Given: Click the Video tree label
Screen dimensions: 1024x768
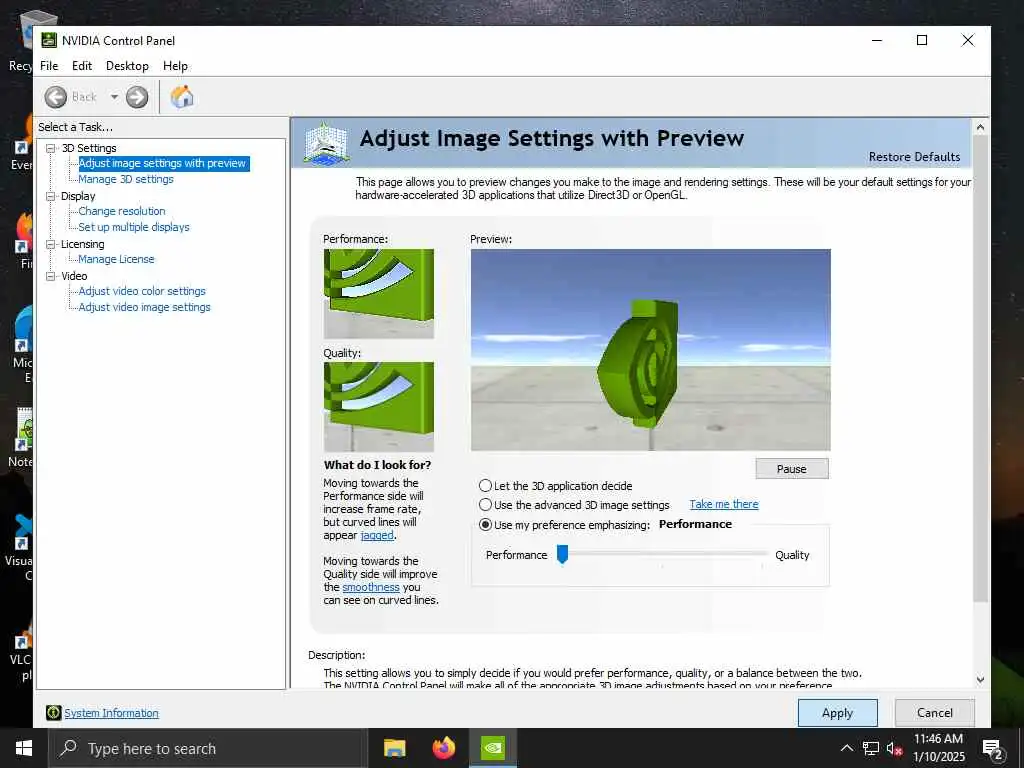Looking at the screenshot, I should (x=74, y=276).
